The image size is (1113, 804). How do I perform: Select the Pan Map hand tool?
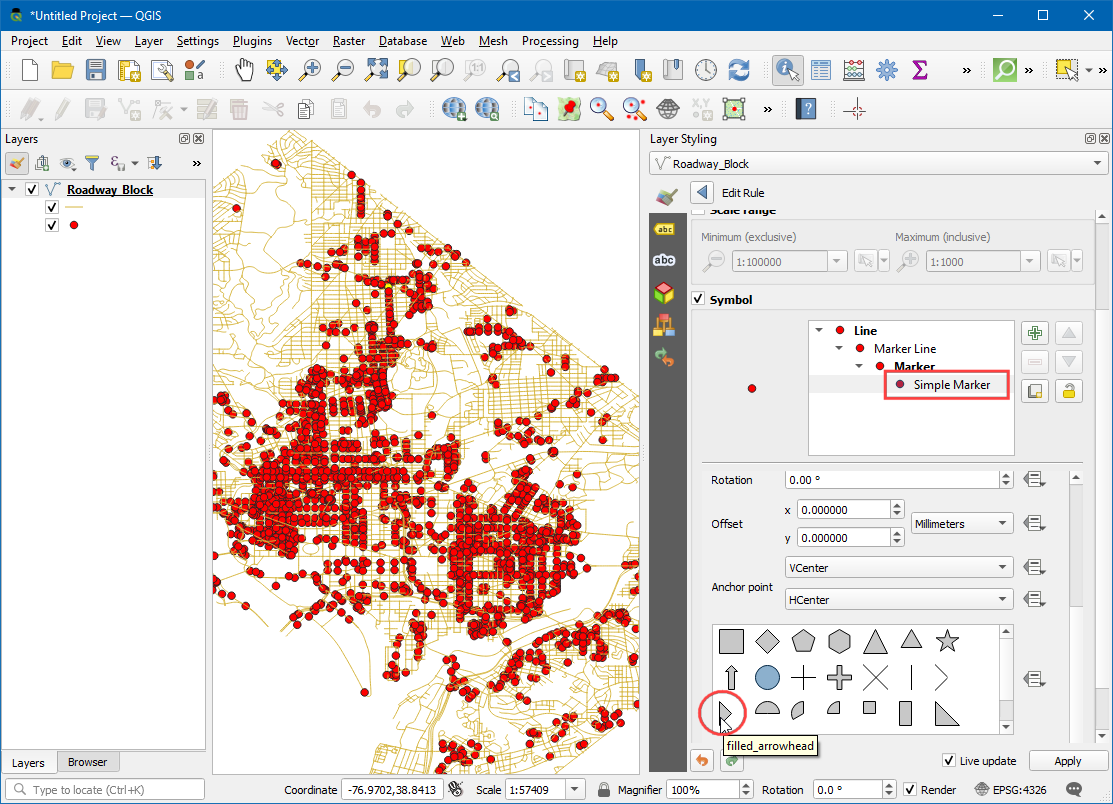pos(244,70)
